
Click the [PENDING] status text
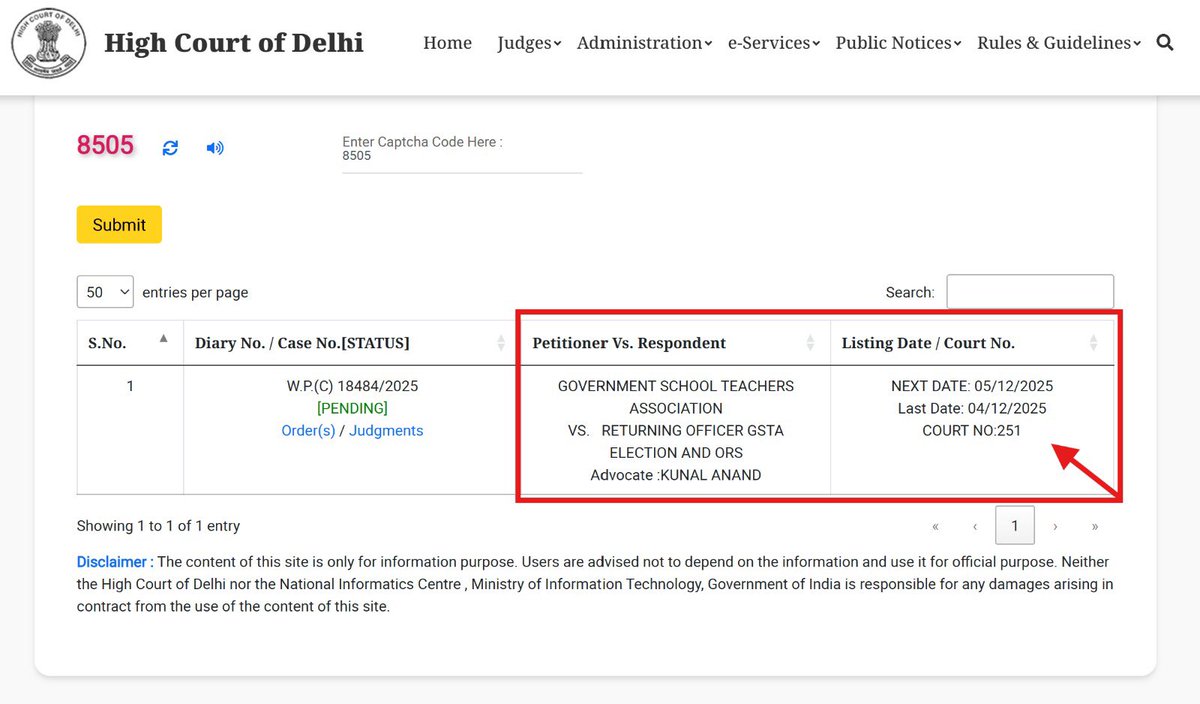coord(352,408)
